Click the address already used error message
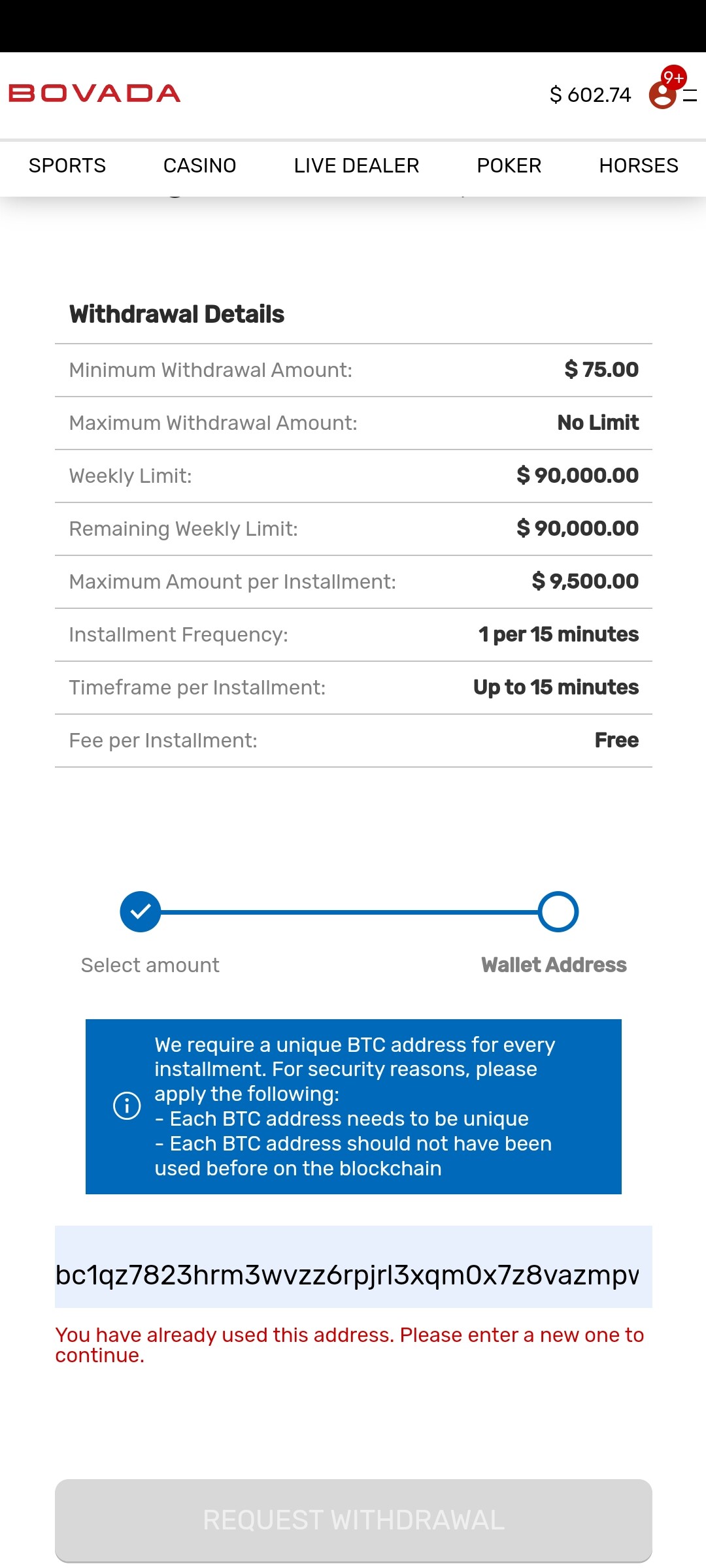706x1568 pixels. pos(350,1345)
